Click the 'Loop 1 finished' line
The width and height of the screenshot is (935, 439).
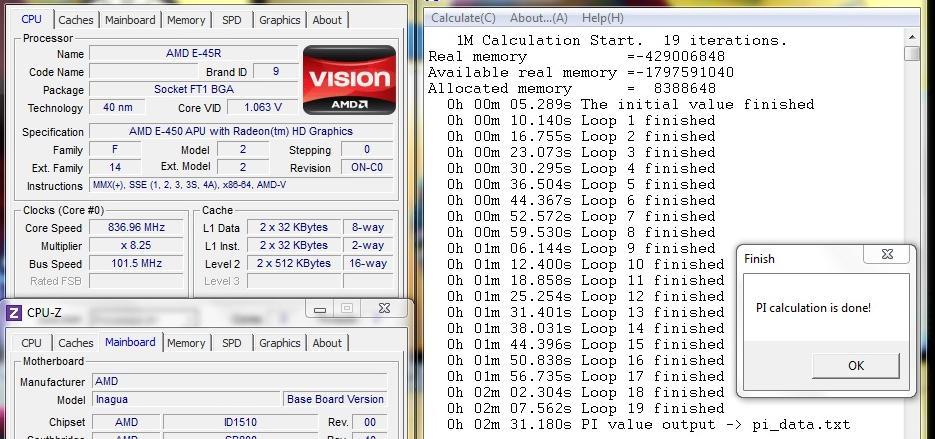tap(581, 120)
